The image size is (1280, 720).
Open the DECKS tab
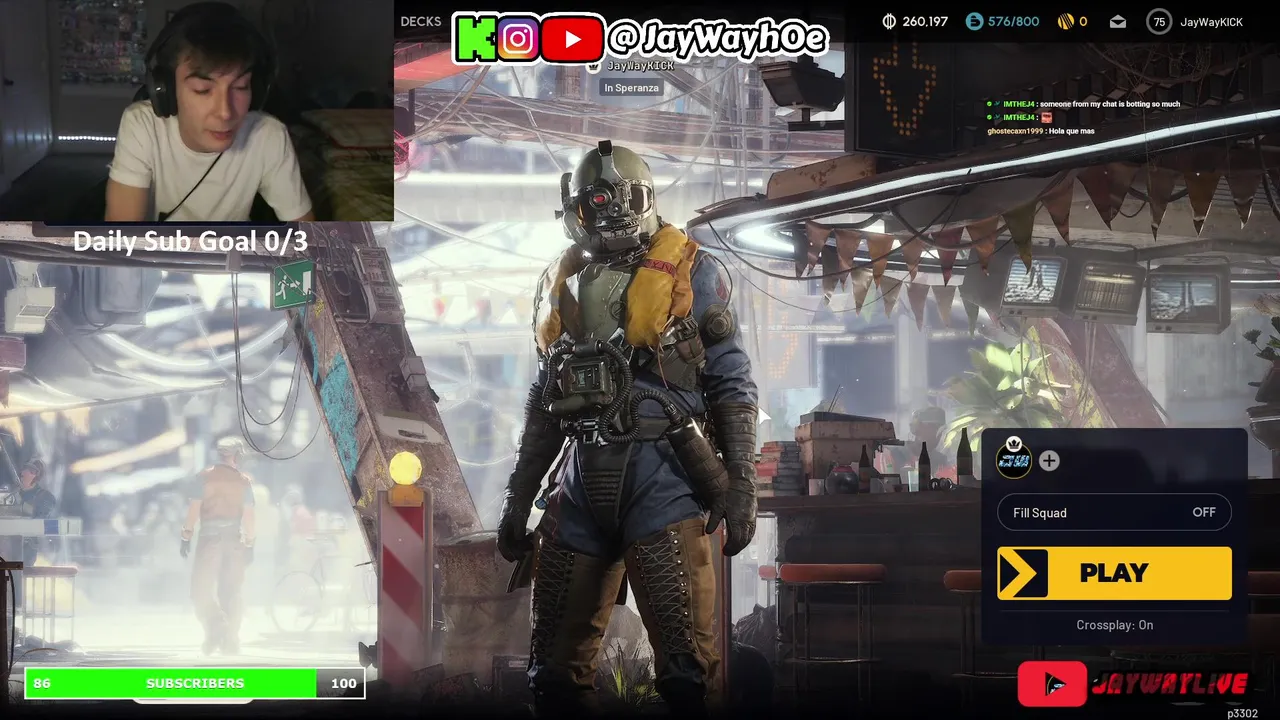(420, 21)
